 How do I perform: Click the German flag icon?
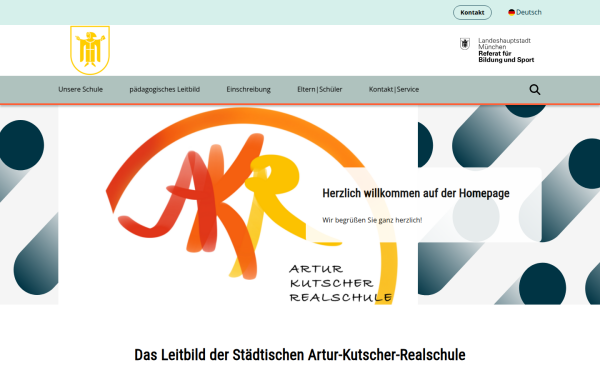(511, 12)
